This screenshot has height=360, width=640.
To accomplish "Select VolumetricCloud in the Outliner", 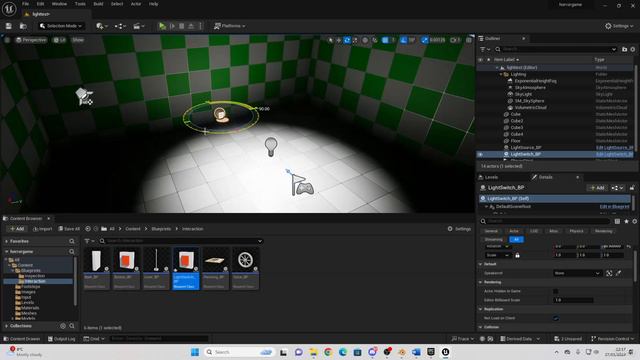I will (x=530, y=108).
